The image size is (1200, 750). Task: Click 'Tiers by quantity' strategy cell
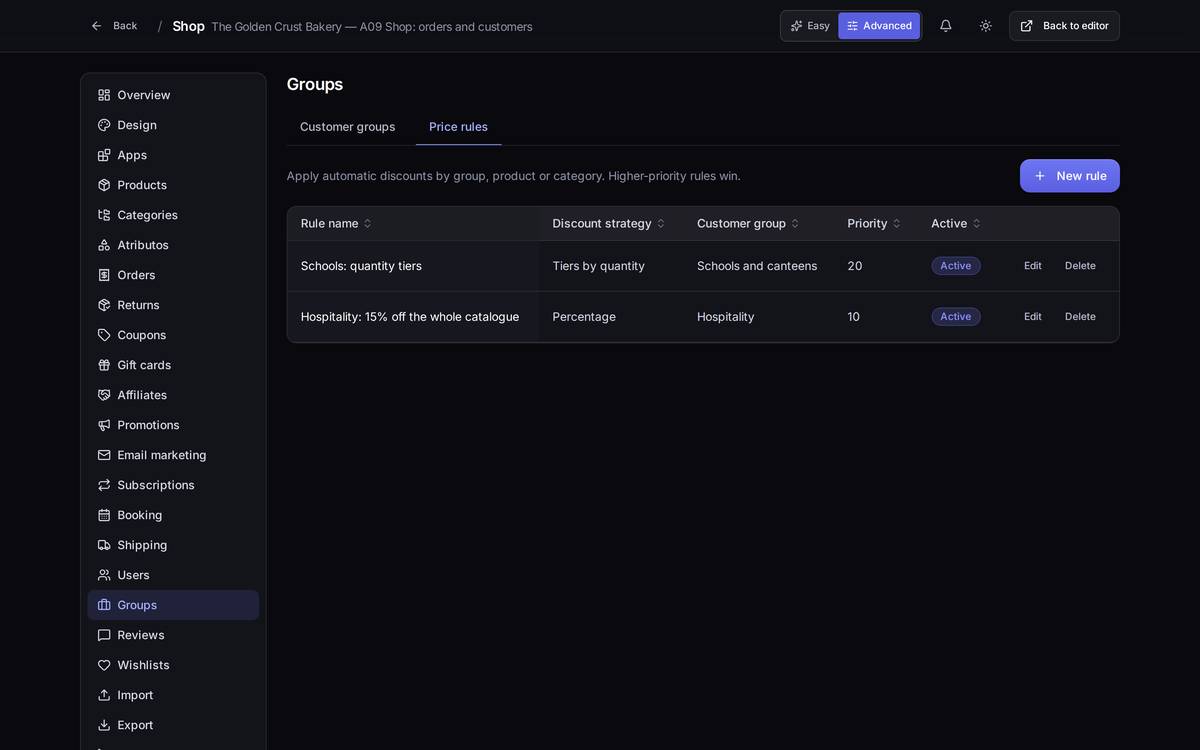[599, 266]
